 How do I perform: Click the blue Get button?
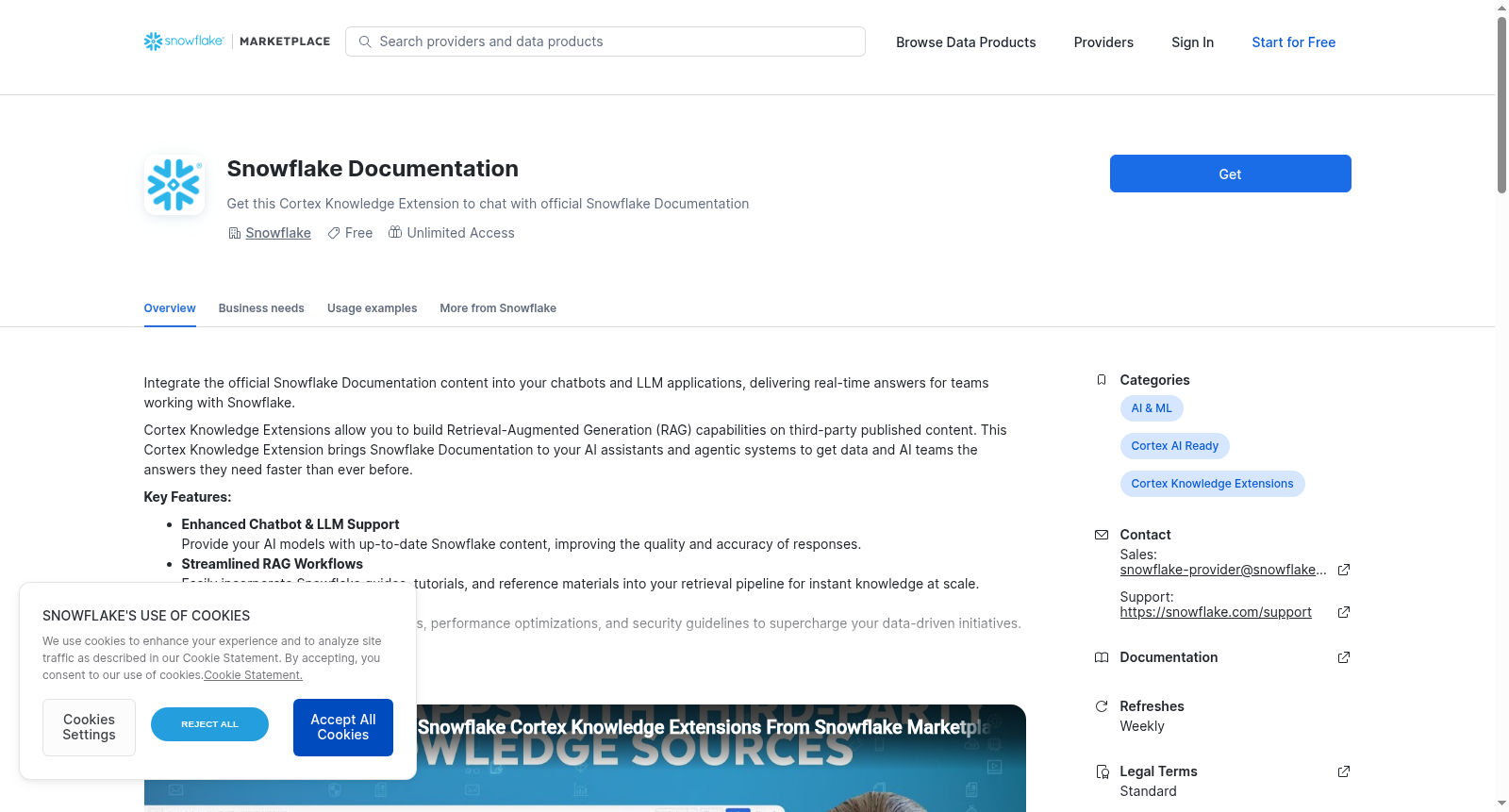1230,174
